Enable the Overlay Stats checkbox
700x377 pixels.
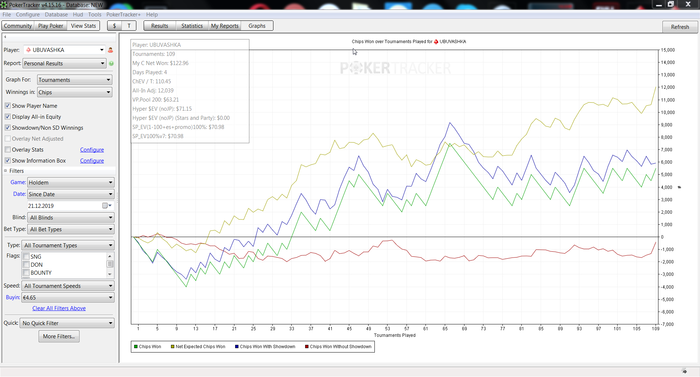click(x=8, y=150)
